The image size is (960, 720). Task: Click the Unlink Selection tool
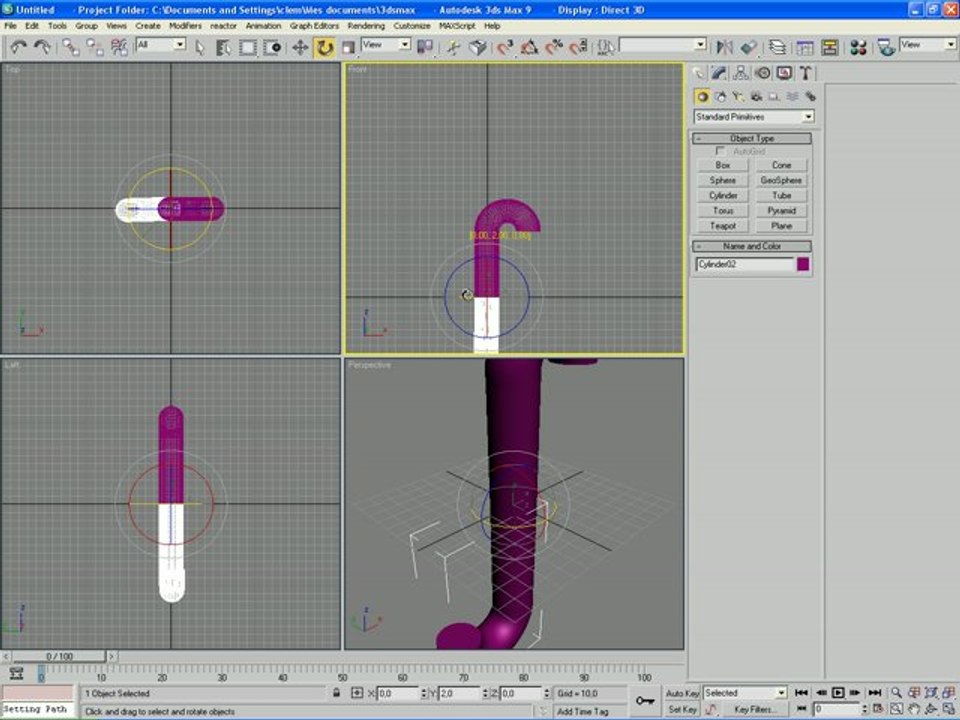click(94, 47)
